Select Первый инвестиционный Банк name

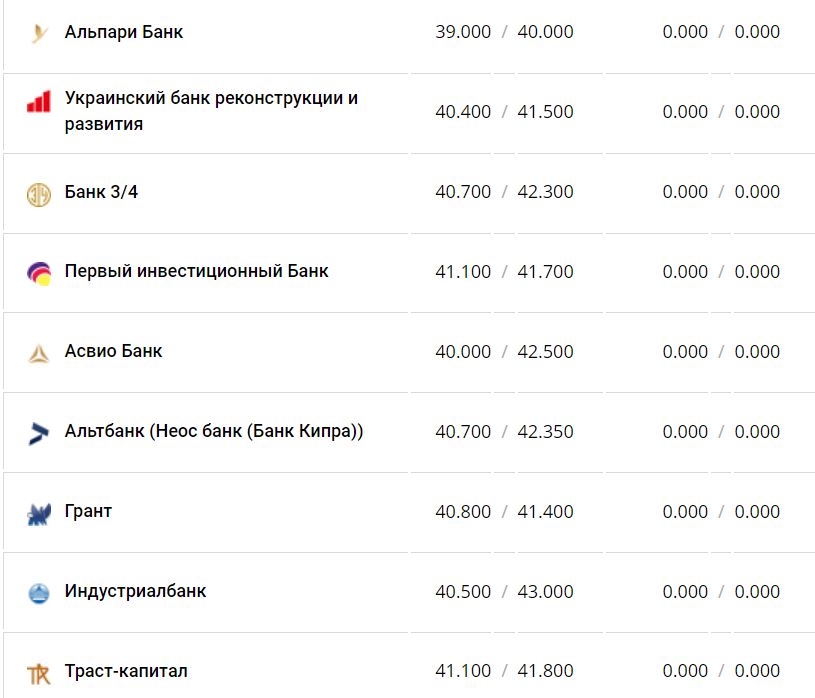[196, 271]
